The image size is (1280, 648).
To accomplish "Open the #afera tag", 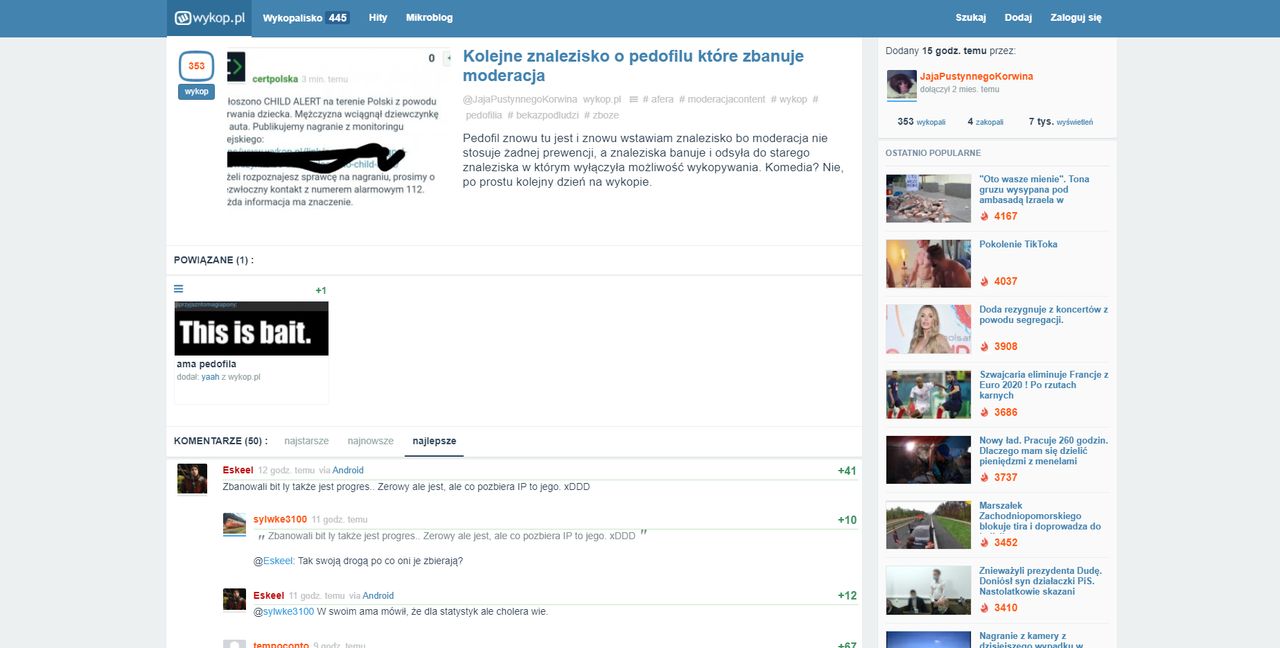I will pos(658,100).
